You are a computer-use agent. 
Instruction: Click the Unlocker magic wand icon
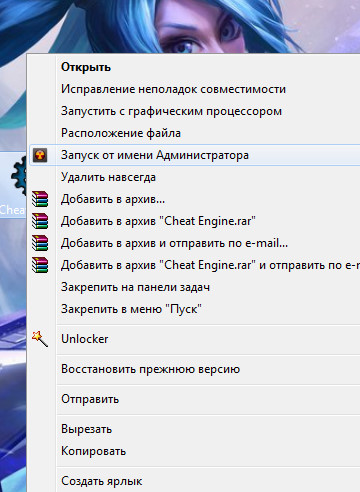40,339
